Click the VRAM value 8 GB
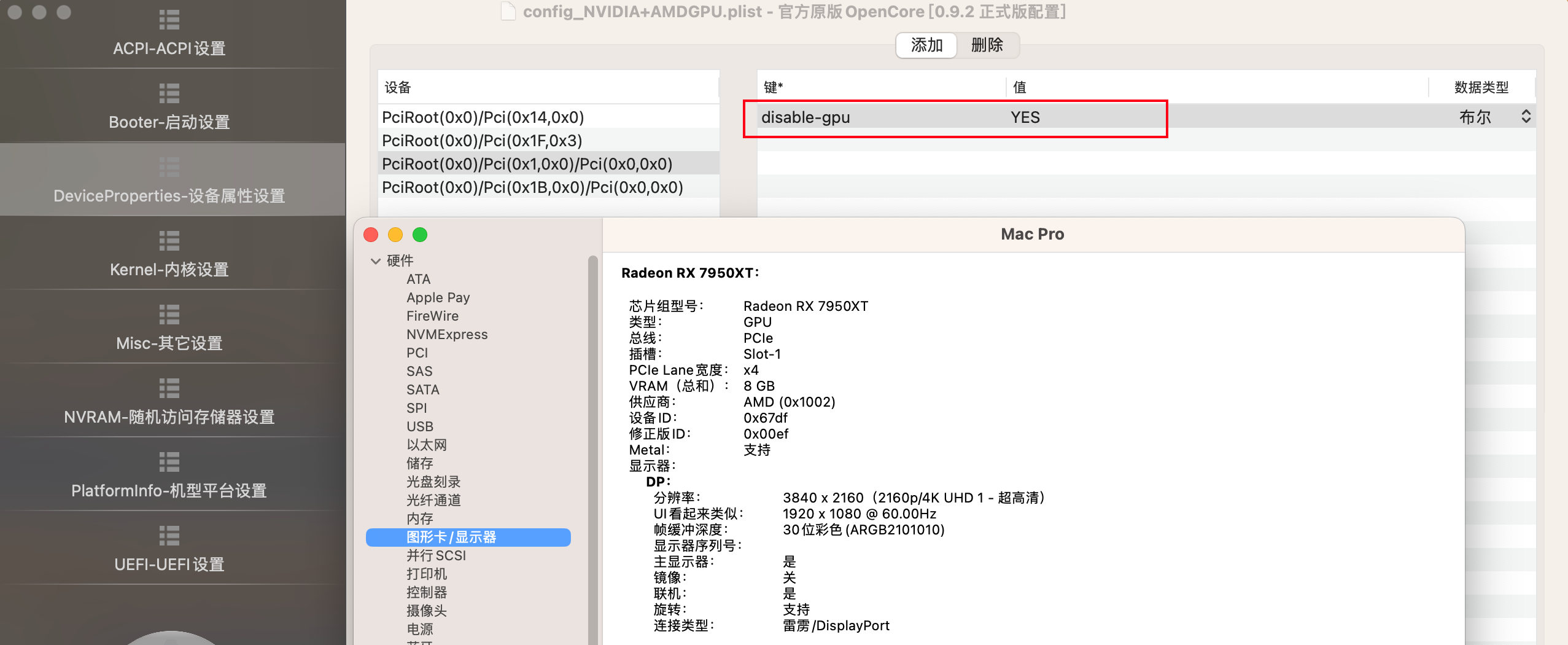The height and width of the screenshot is (645, 1568). [759, 386]
